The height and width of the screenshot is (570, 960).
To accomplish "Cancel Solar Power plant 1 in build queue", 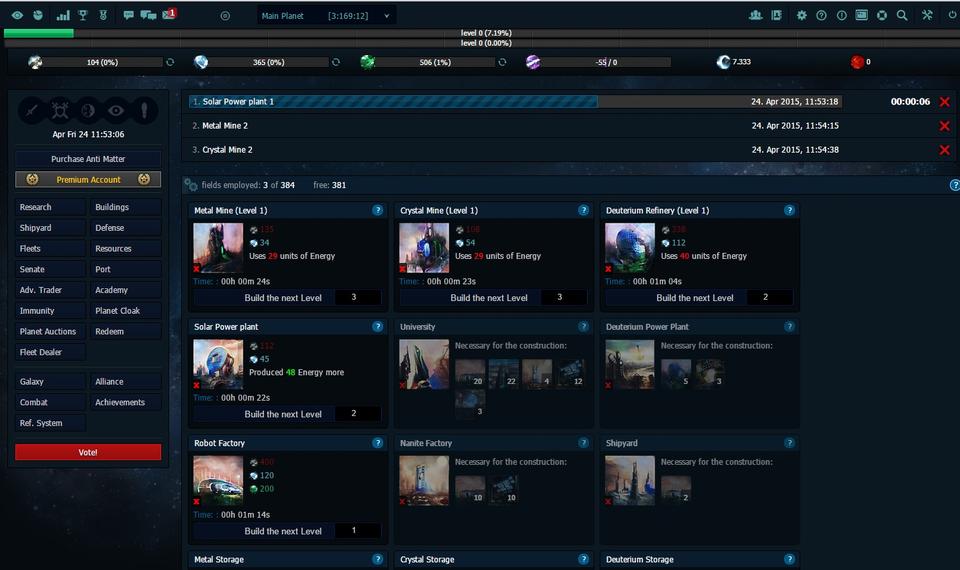I will 944,102.
